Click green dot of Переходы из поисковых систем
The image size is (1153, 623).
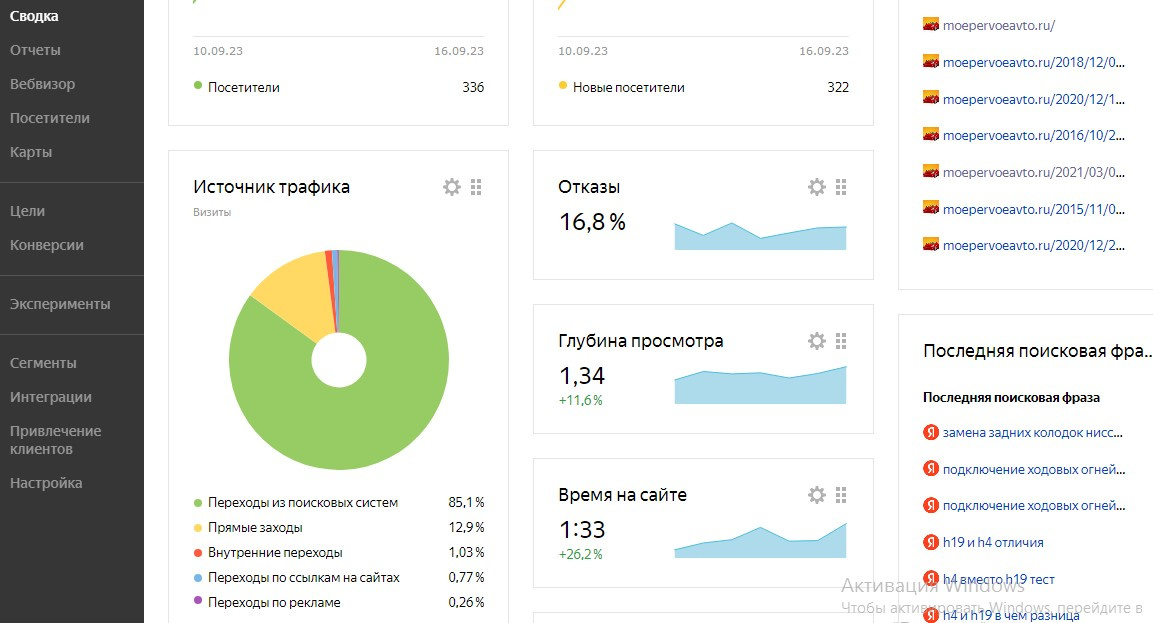[x=198, y=503]
